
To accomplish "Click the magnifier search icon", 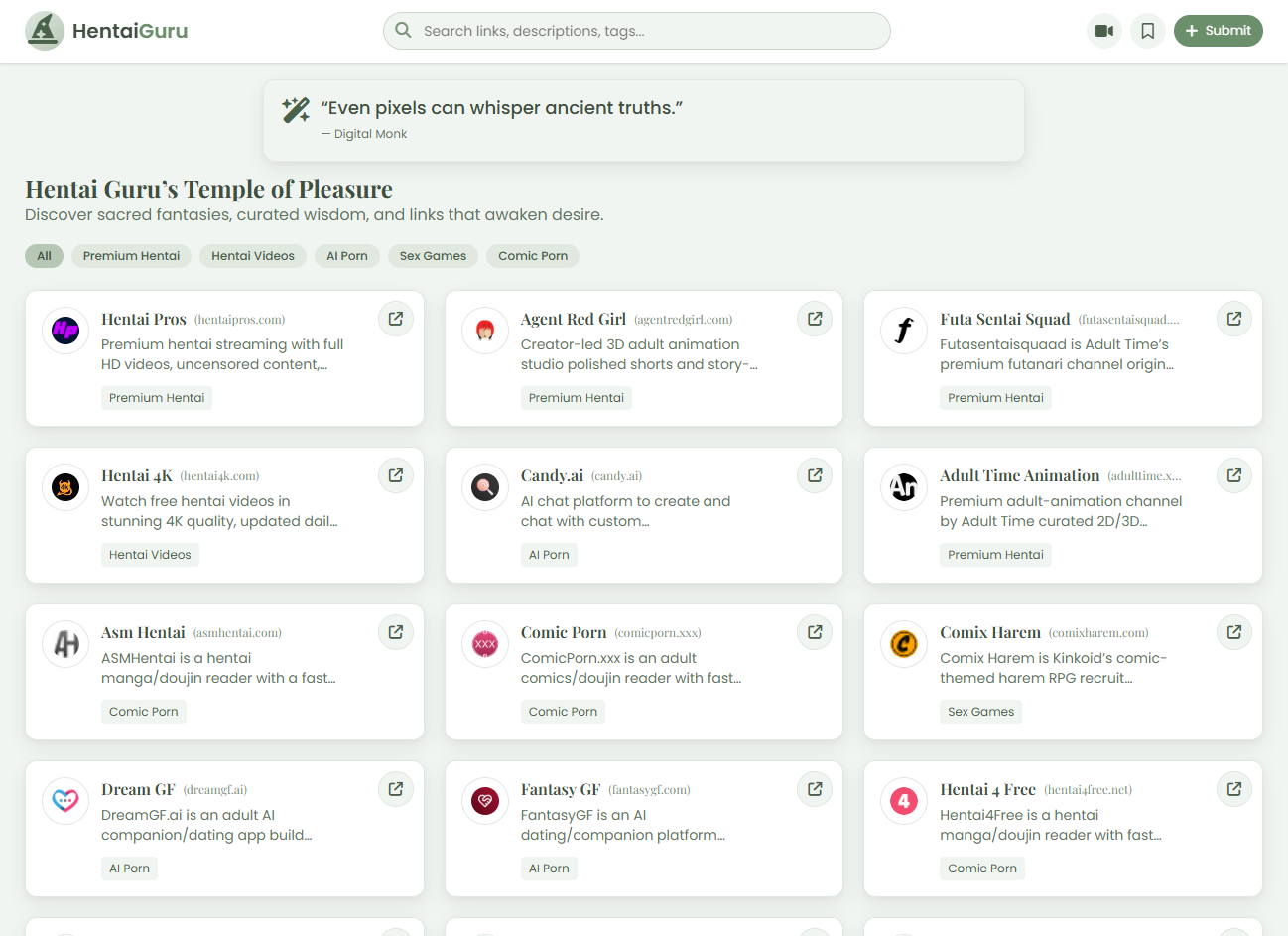I will (x=403, y=30).
